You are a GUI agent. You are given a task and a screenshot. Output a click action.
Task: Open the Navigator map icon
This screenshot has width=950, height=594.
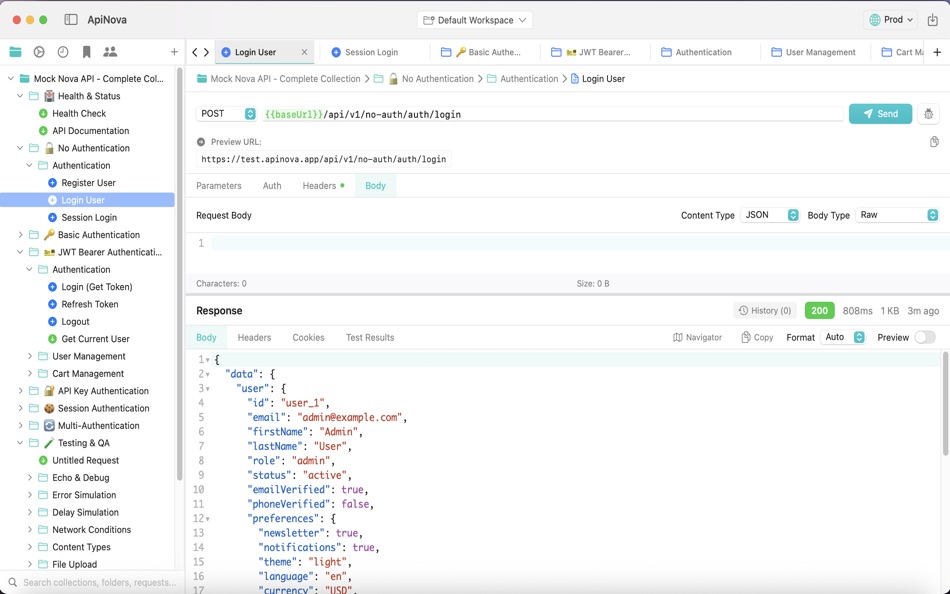[677, 338]
